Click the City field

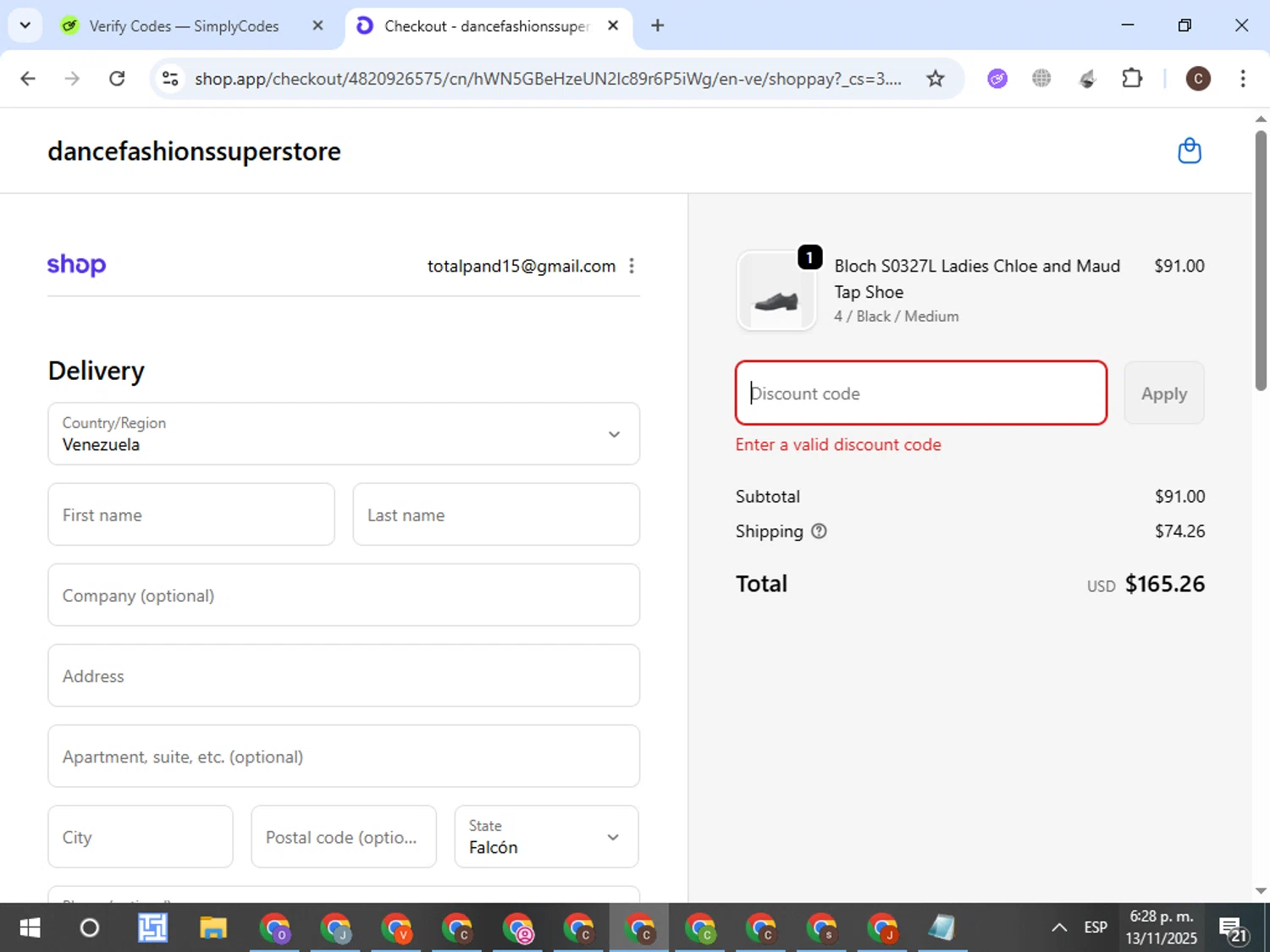point(141,837)
